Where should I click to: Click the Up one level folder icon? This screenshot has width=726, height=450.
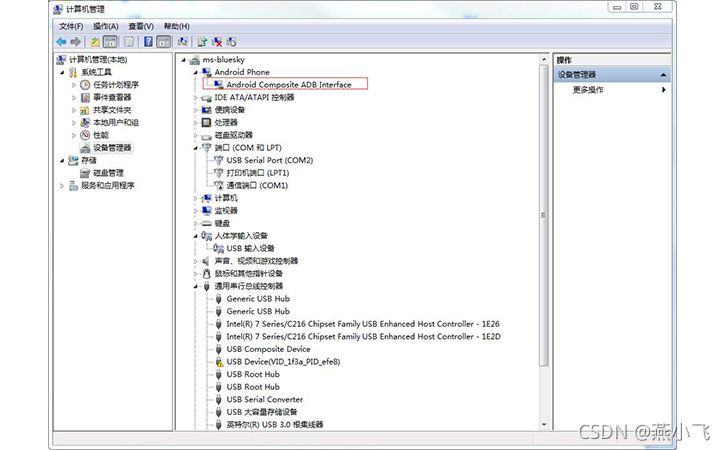(95, 42)
